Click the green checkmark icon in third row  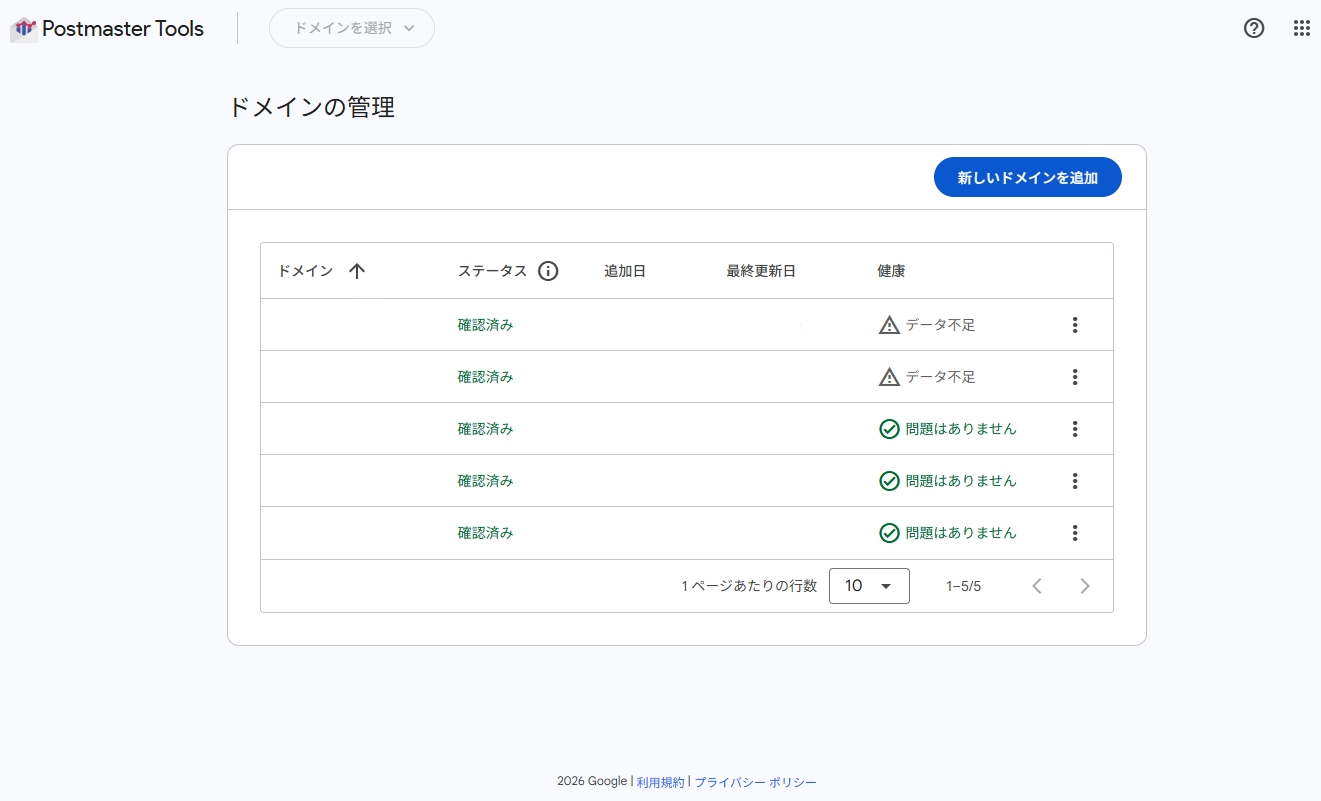pyautogui.click(x=889, y=429)
